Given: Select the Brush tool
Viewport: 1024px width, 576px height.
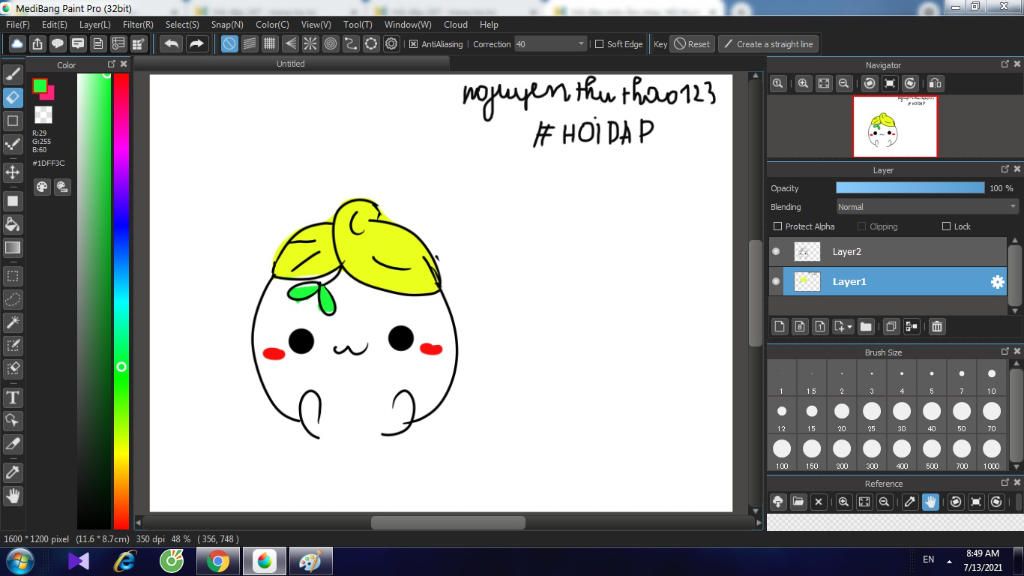Looking at the screenshot, I should [x=12, y=74].
